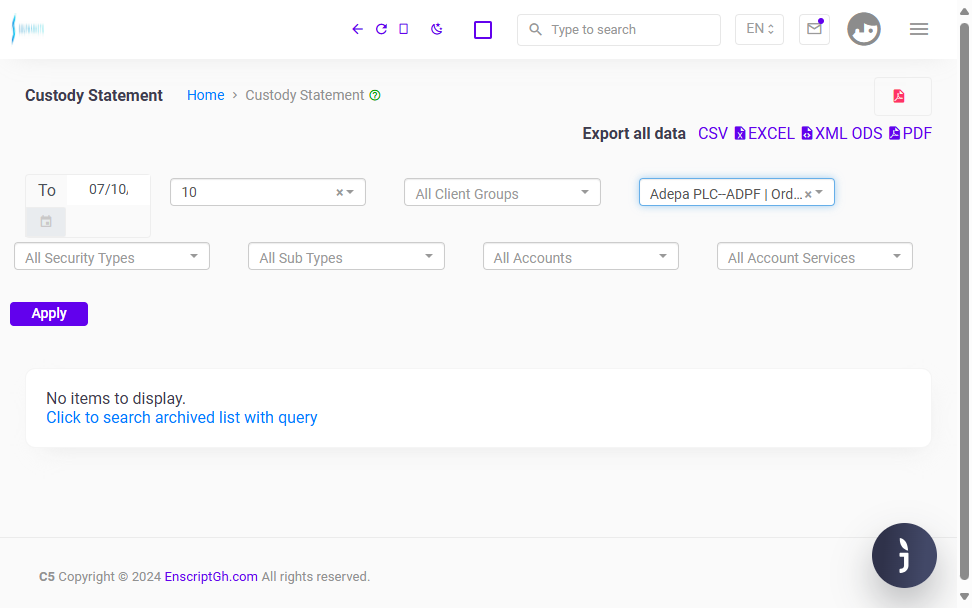Open All Sub Types dropdown
Image resolution: width=972 pixels, height=608 pixels.
[346, 257]
